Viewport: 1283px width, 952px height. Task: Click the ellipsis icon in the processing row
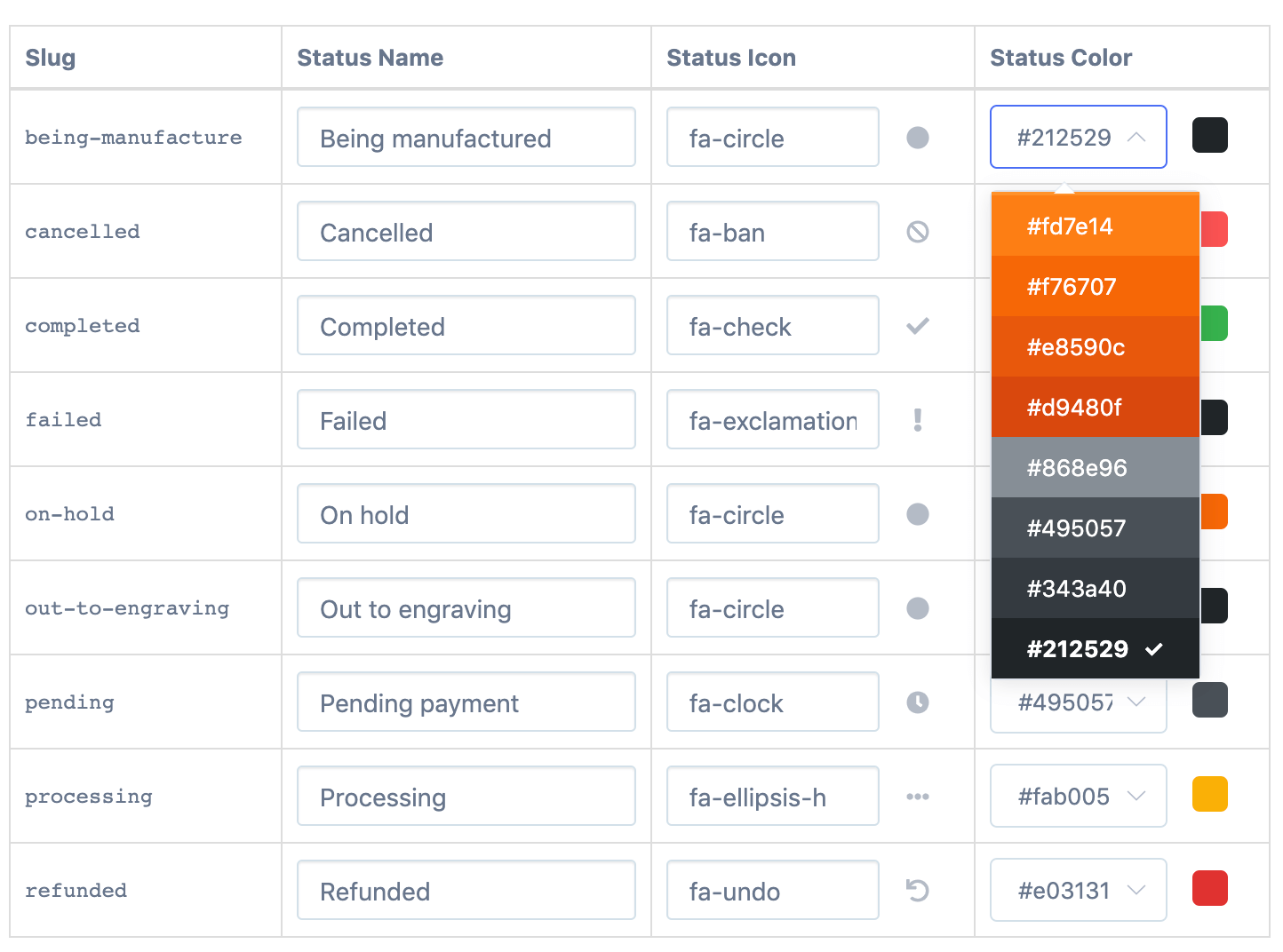pyautogui.click(x=917, y=797)
